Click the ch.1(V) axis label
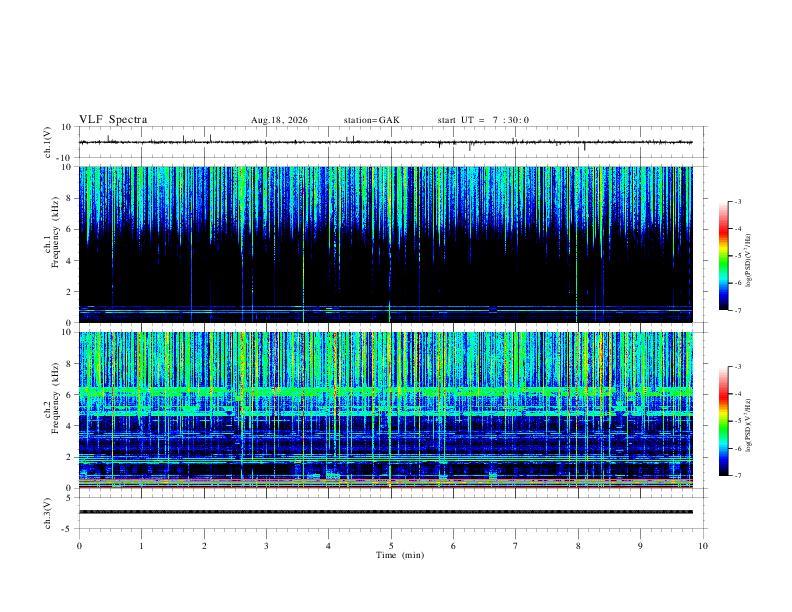792x612 pixels. tap(47, 142)
